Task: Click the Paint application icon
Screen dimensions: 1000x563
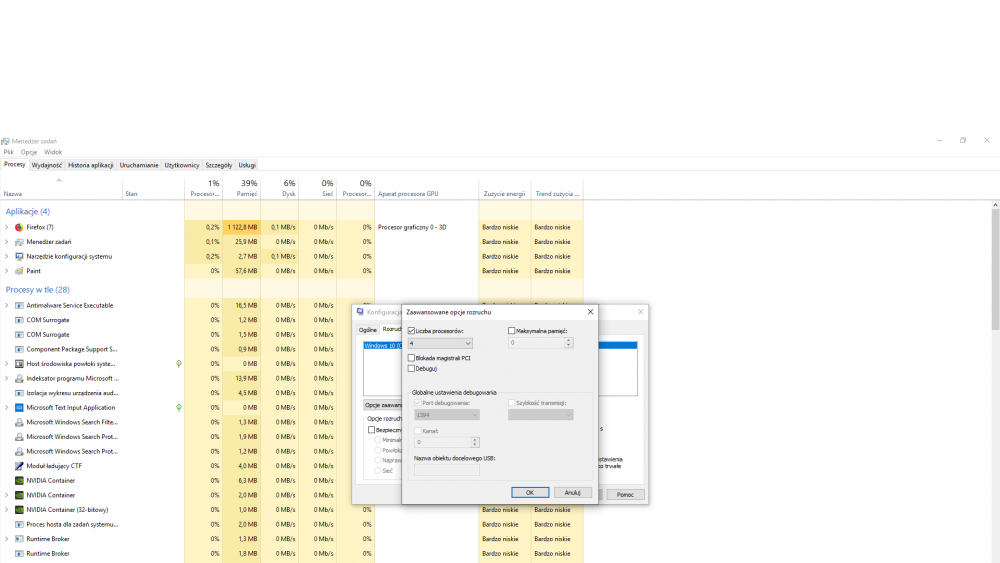Action: [x=19, y=271]
